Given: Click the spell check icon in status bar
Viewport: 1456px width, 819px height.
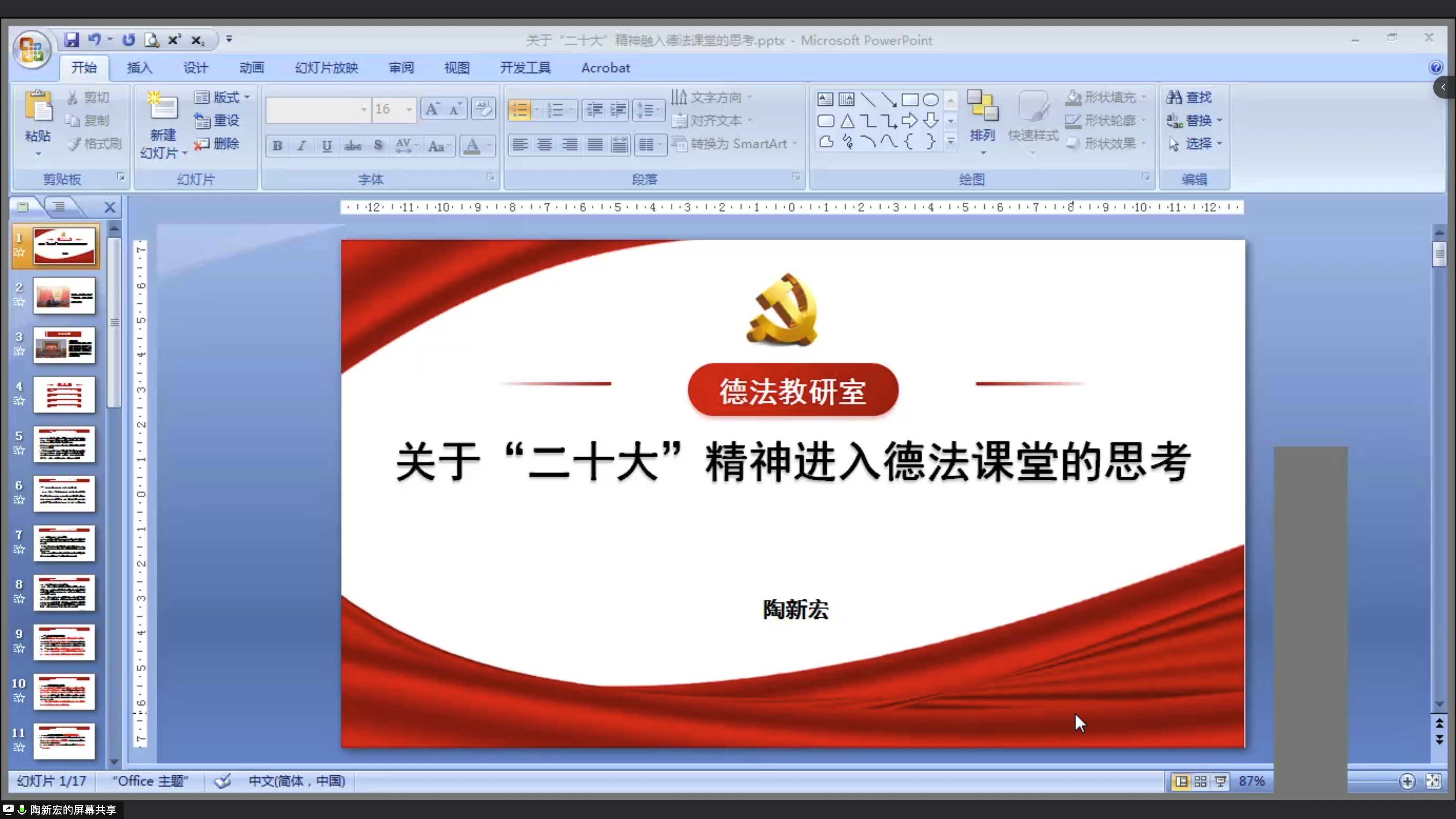Looking at the screenshot, I should (x=223, y=781).
